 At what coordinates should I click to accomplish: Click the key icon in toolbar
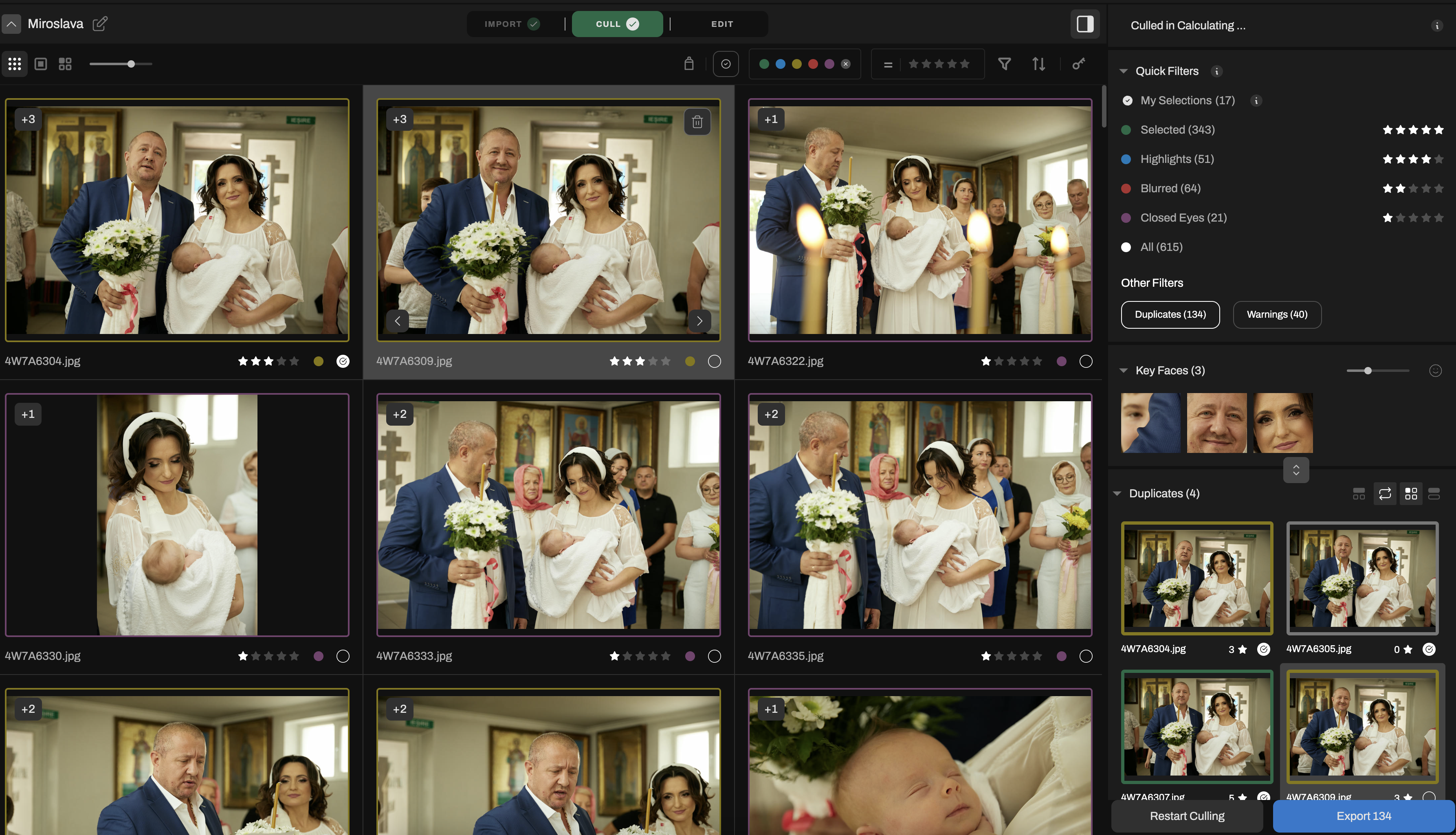(x=1078, y=64)
